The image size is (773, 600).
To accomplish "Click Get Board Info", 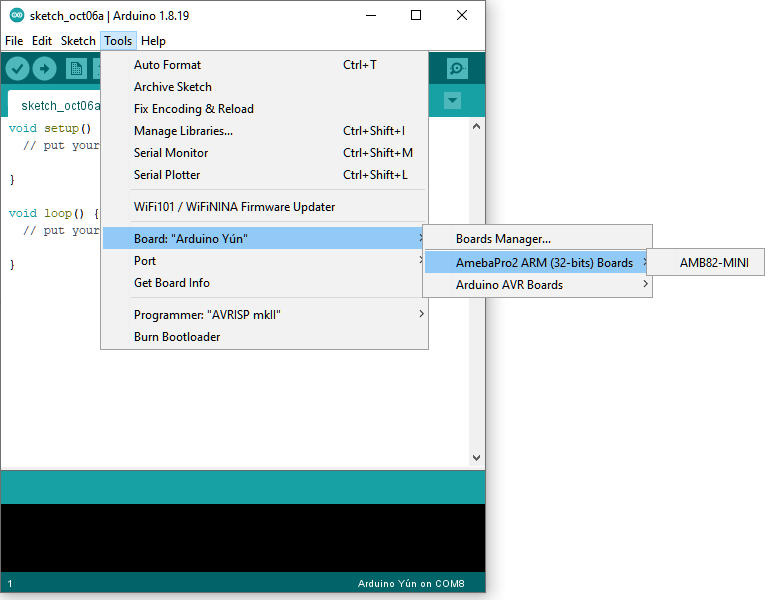I will coord(171,283).
